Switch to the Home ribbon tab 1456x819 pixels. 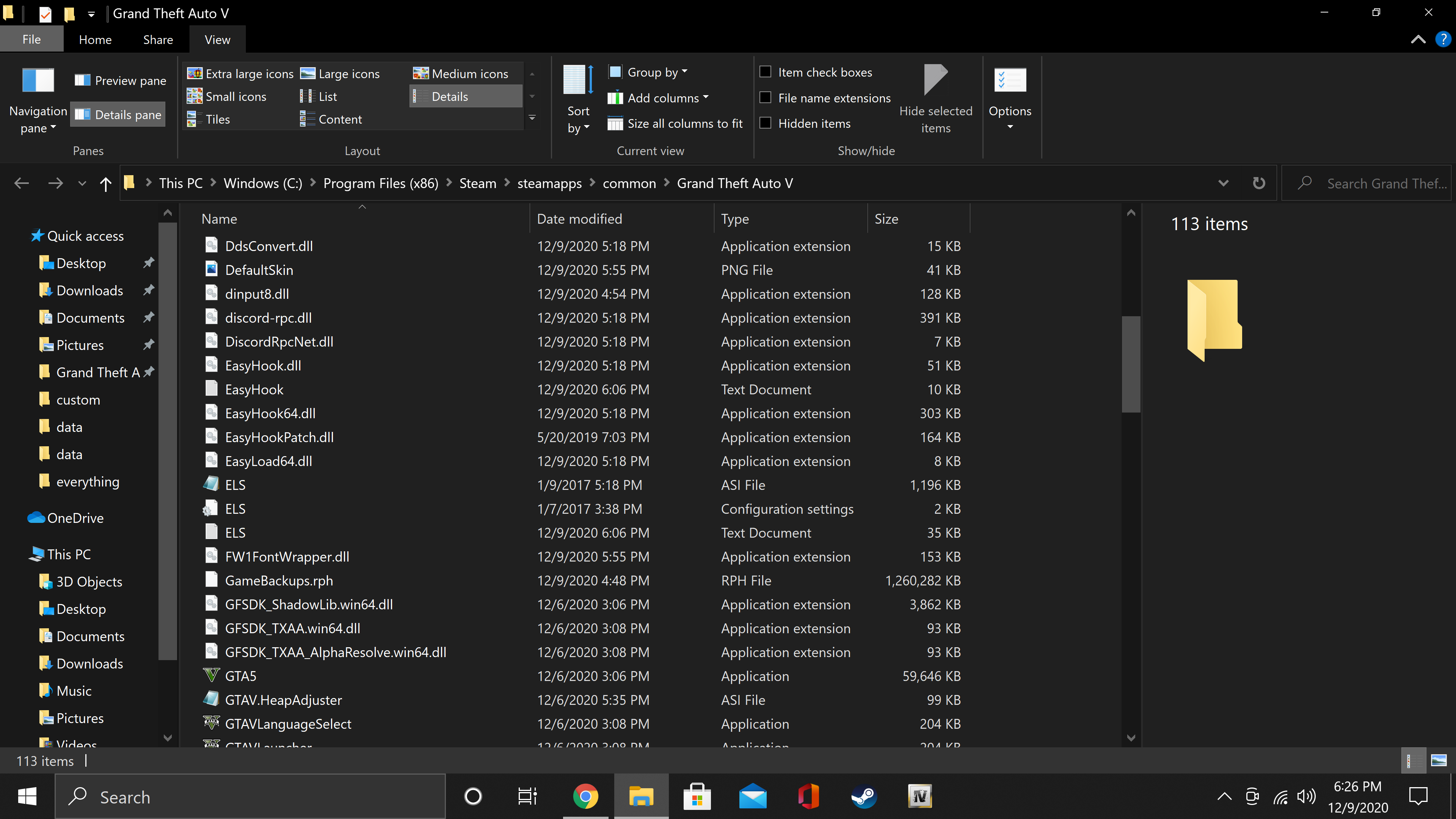click(x=95, y=39)
